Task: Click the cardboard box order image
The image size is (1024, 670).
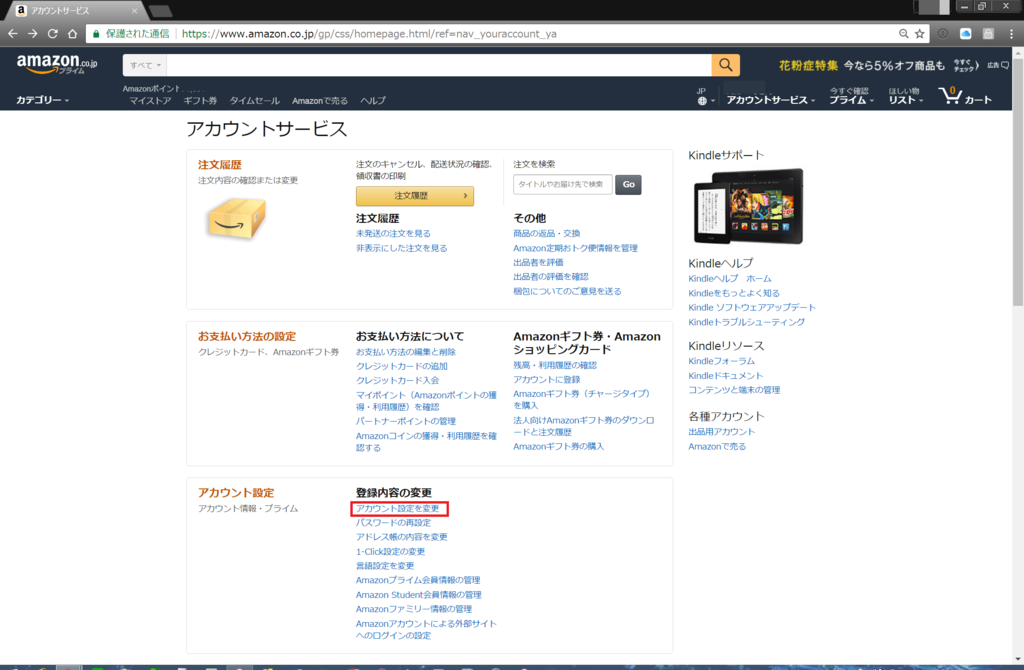Action: (236, 217)
